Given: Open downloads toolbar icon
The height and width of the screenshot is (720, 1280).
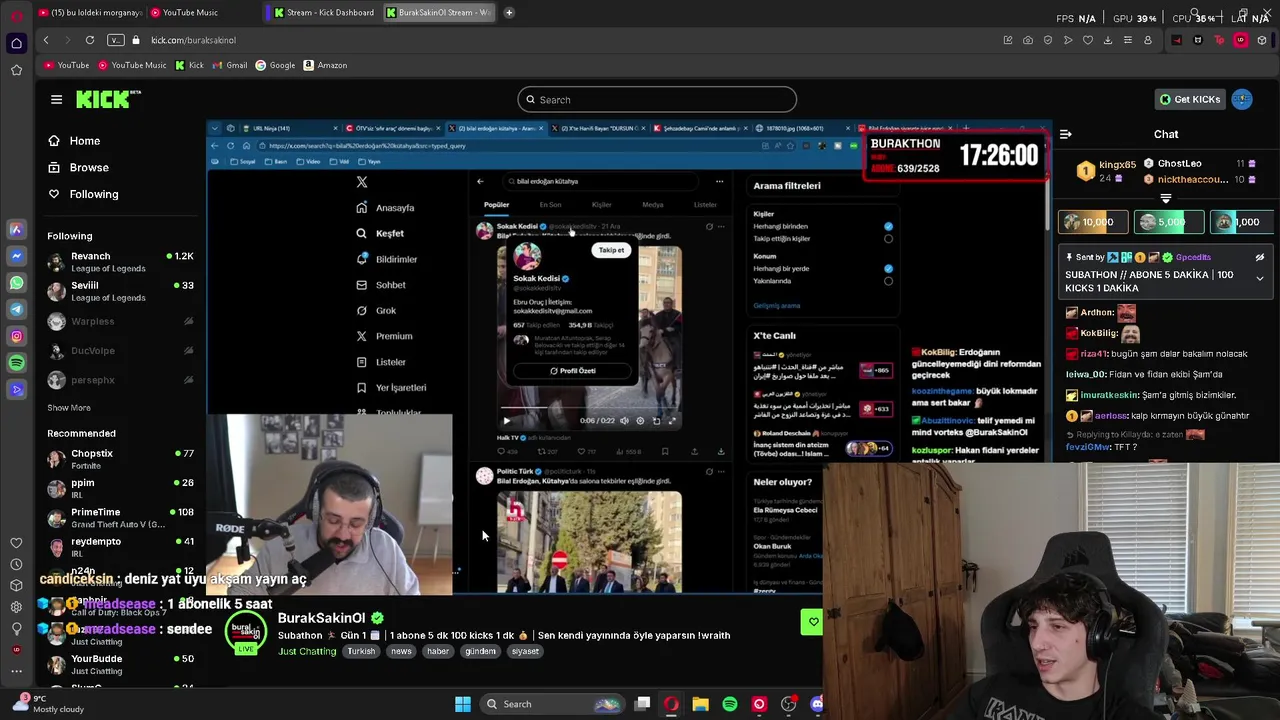Looking at the screenshot, I should [x=1108, y=40].
